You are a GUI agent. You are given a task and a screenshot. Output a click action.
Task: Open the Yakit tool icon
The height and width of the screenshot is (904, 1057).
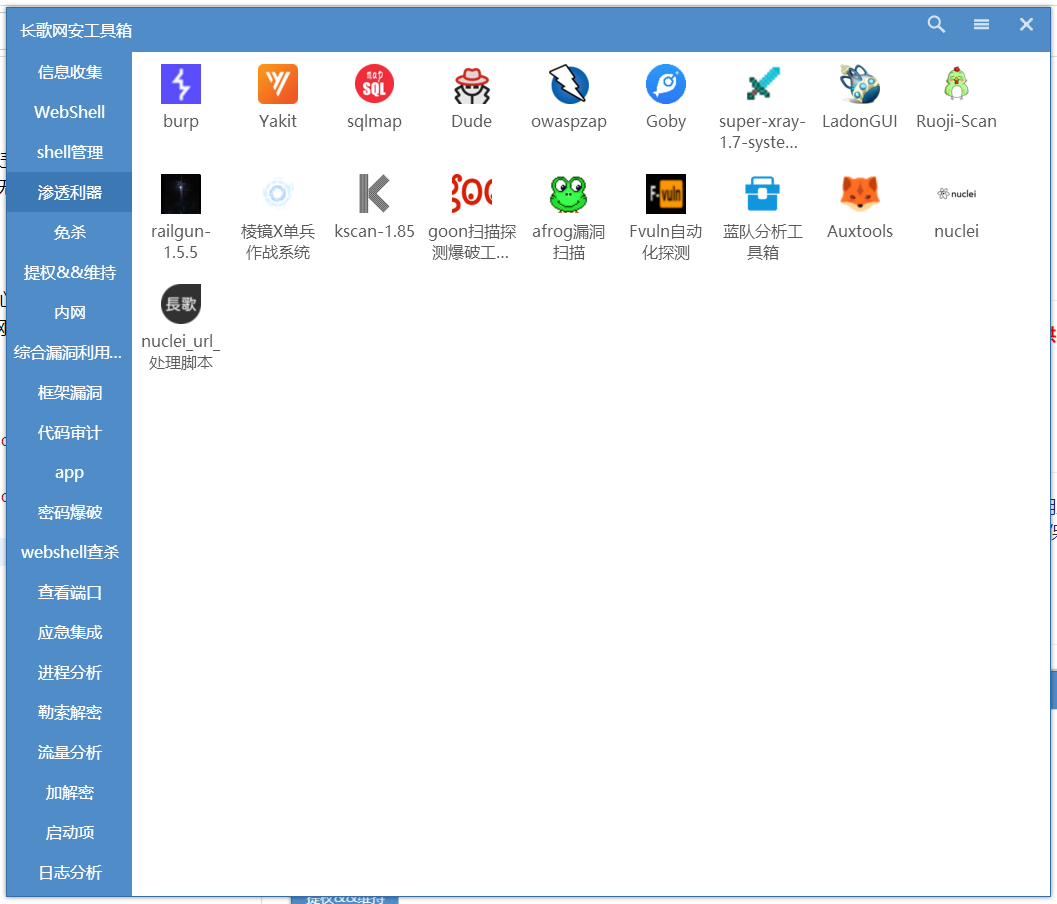(278, 84)
